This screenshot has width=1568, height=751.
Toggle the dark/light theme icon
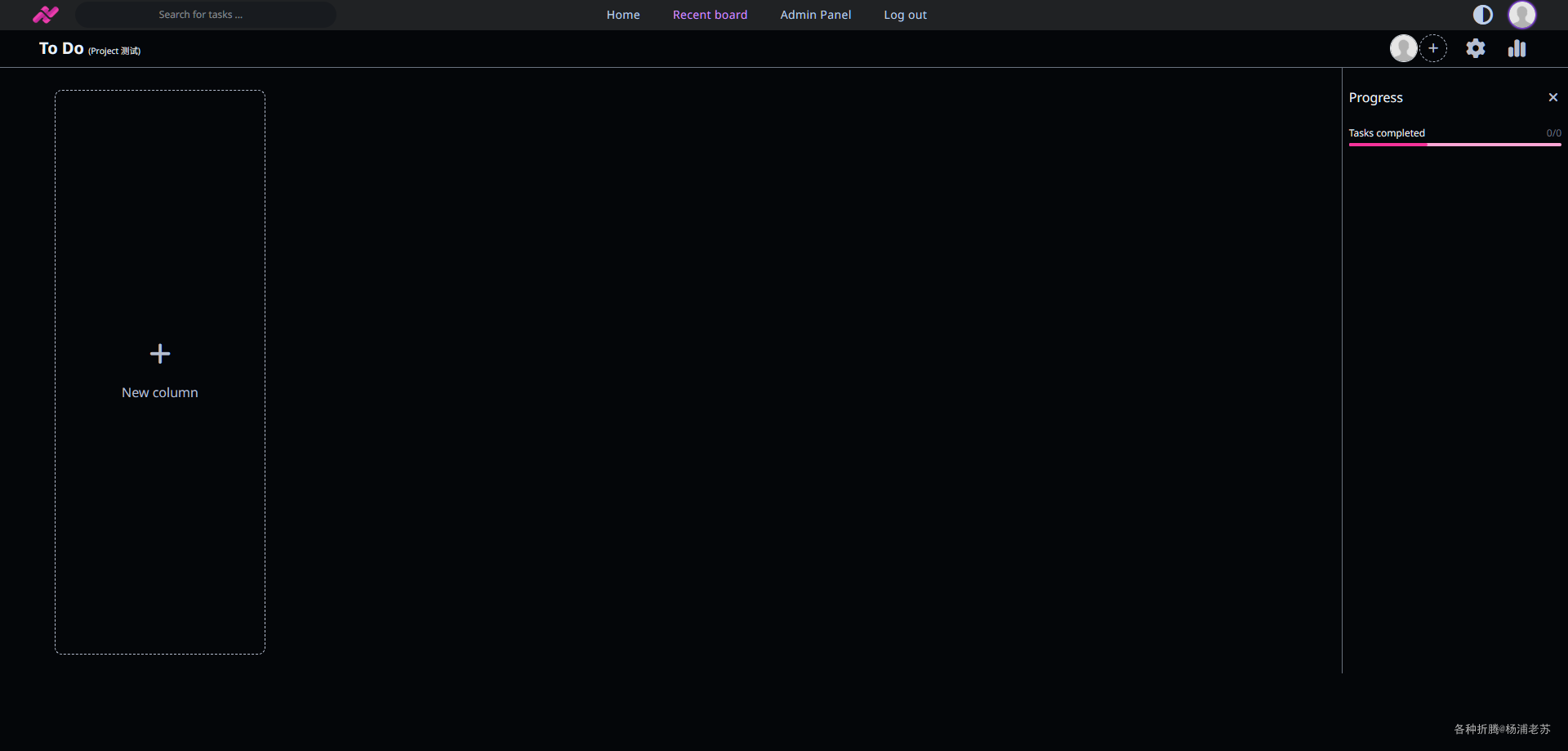[1482, 15]
